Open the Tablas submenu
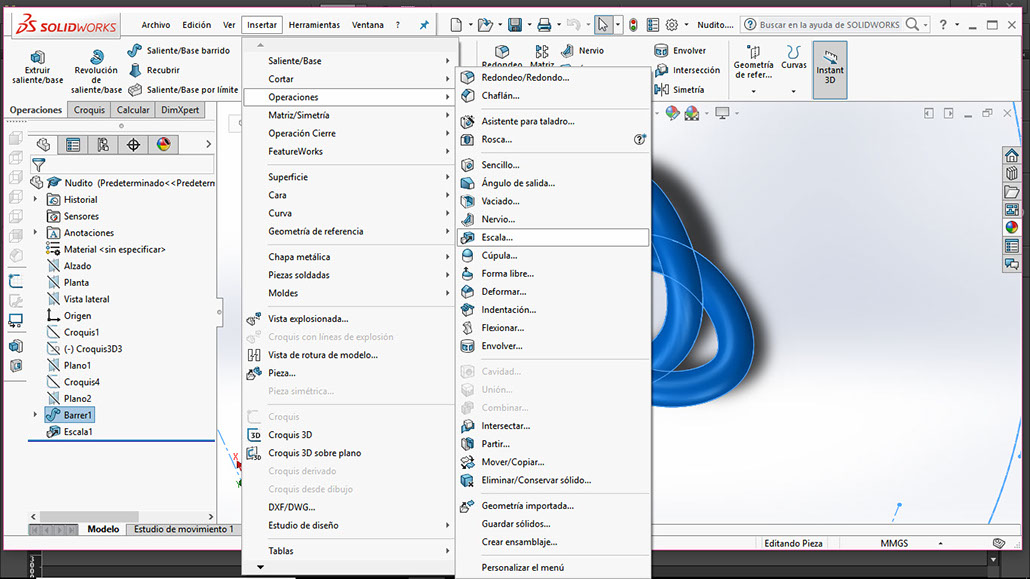 [x=350, y=551]
